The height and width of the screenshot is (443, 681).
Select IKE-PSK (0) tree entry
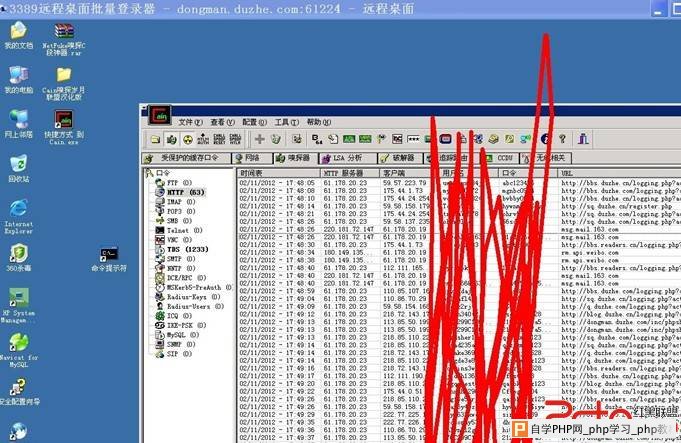click(181, 325)
